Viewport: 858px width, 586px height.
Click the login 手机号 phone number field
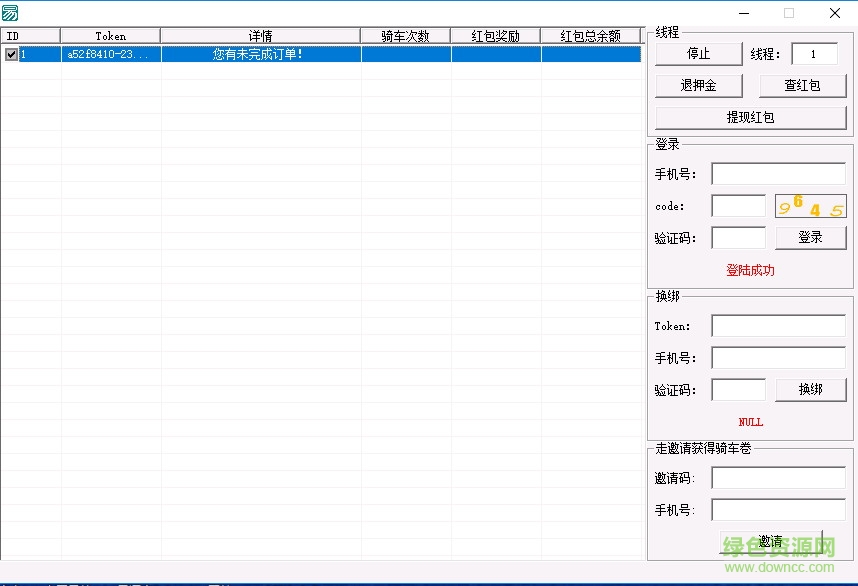(x=778, y=174)
